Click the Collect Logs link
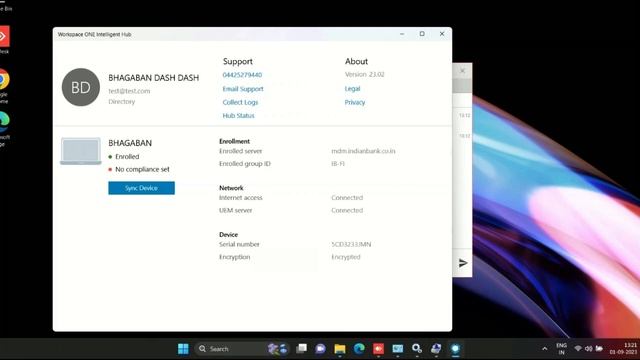The height and width of the screenshot is (360, 640). pyautogui.click(x=240, y=102)
